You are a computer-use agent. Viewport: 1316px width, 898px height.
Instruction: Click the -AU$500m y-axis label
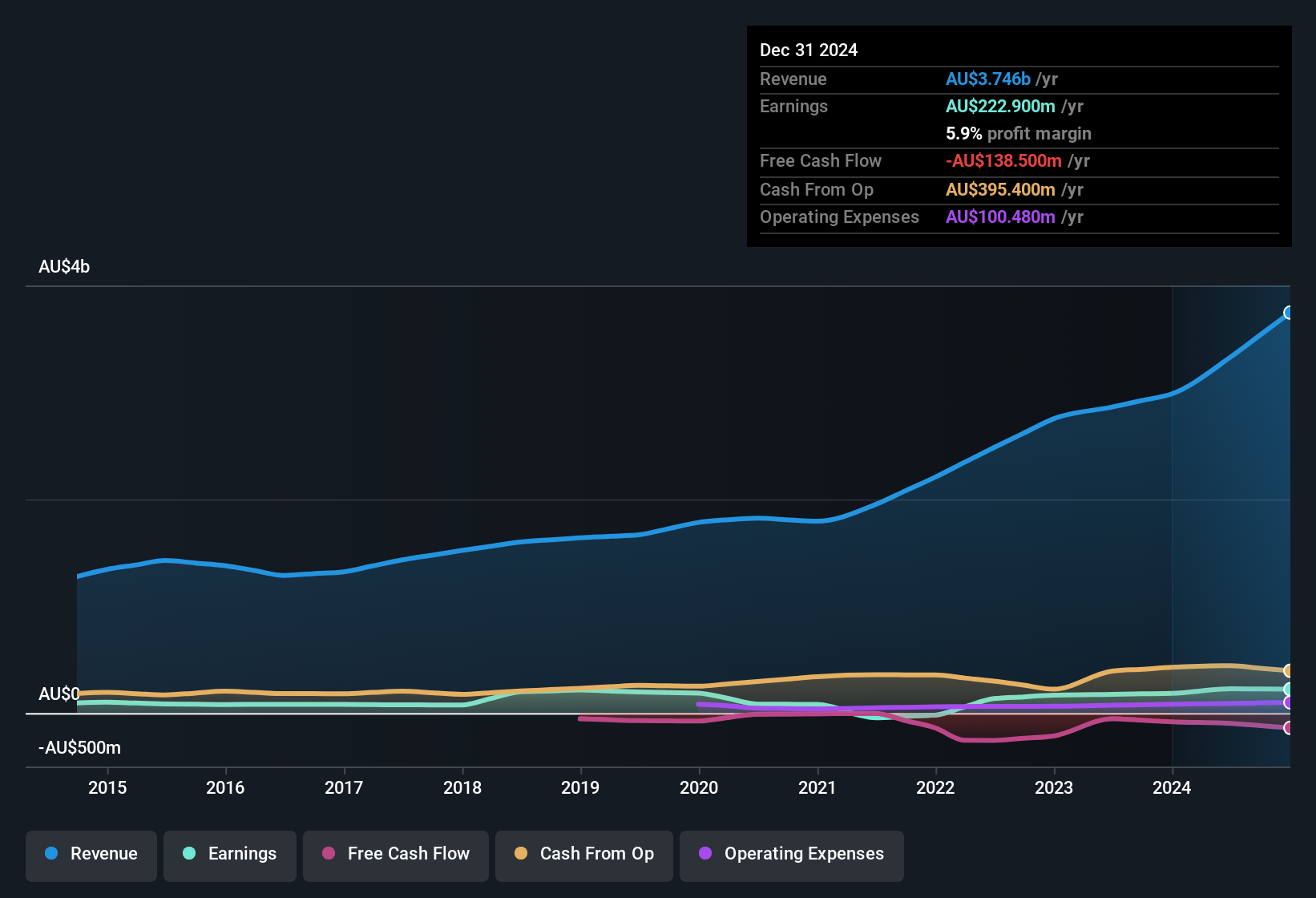[x=79, y=748]
